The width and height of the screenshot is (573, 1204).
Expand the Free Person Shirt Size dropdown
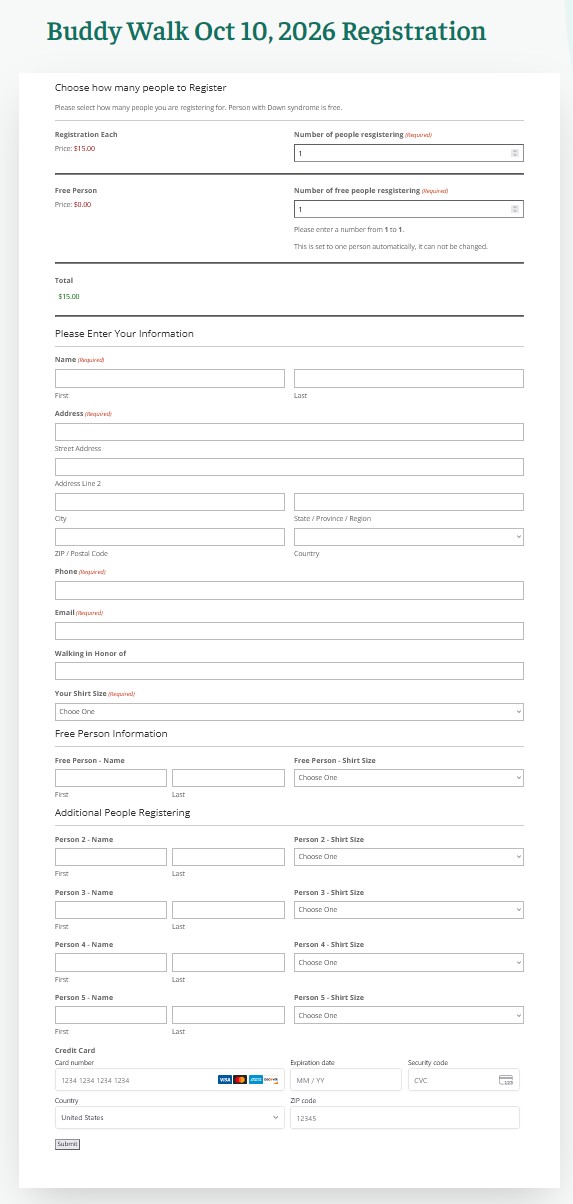tap(409, 777)
